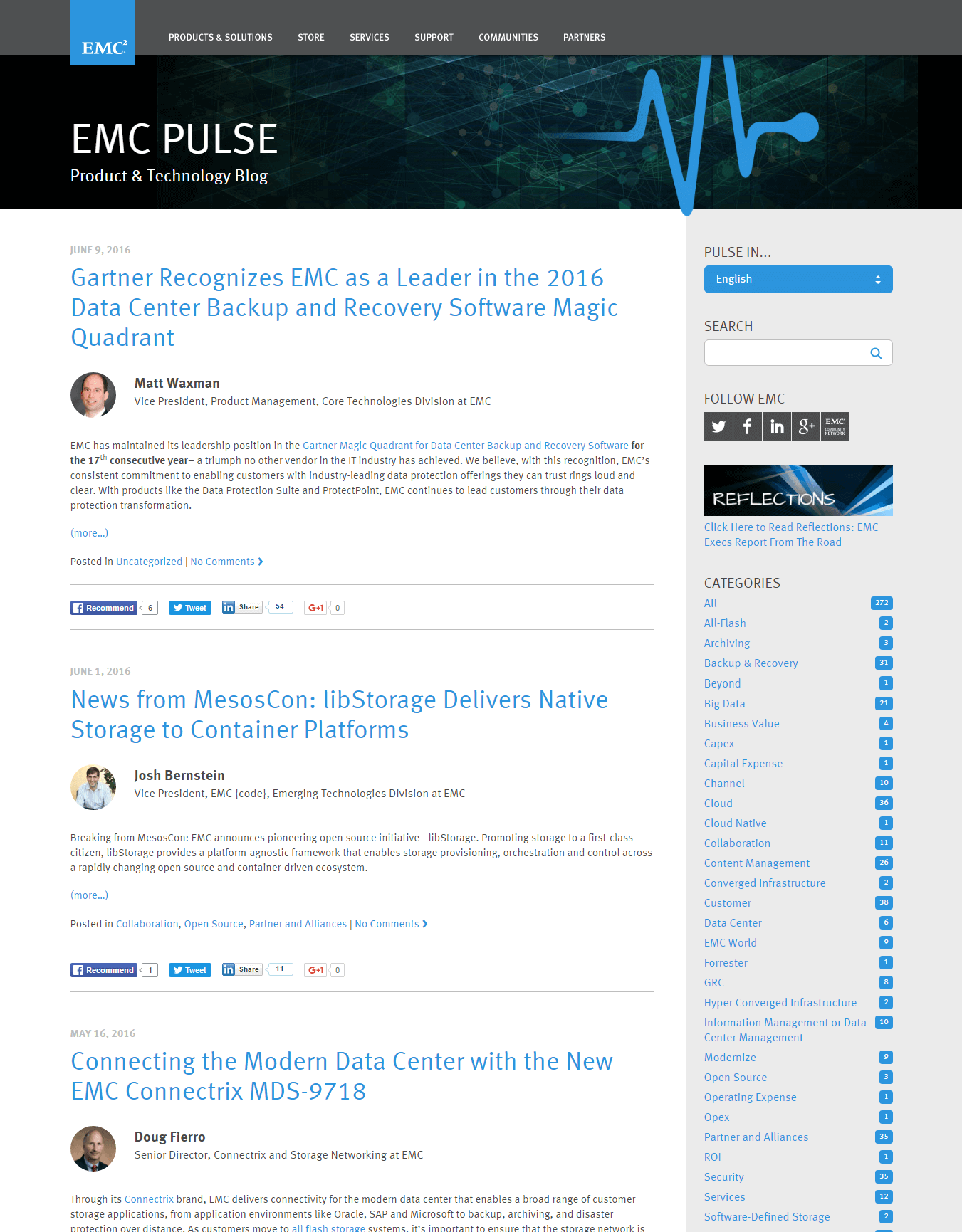Open Collaboration tag on the MesosCon post
The image size is (962, 1232).
coord(147,924)
